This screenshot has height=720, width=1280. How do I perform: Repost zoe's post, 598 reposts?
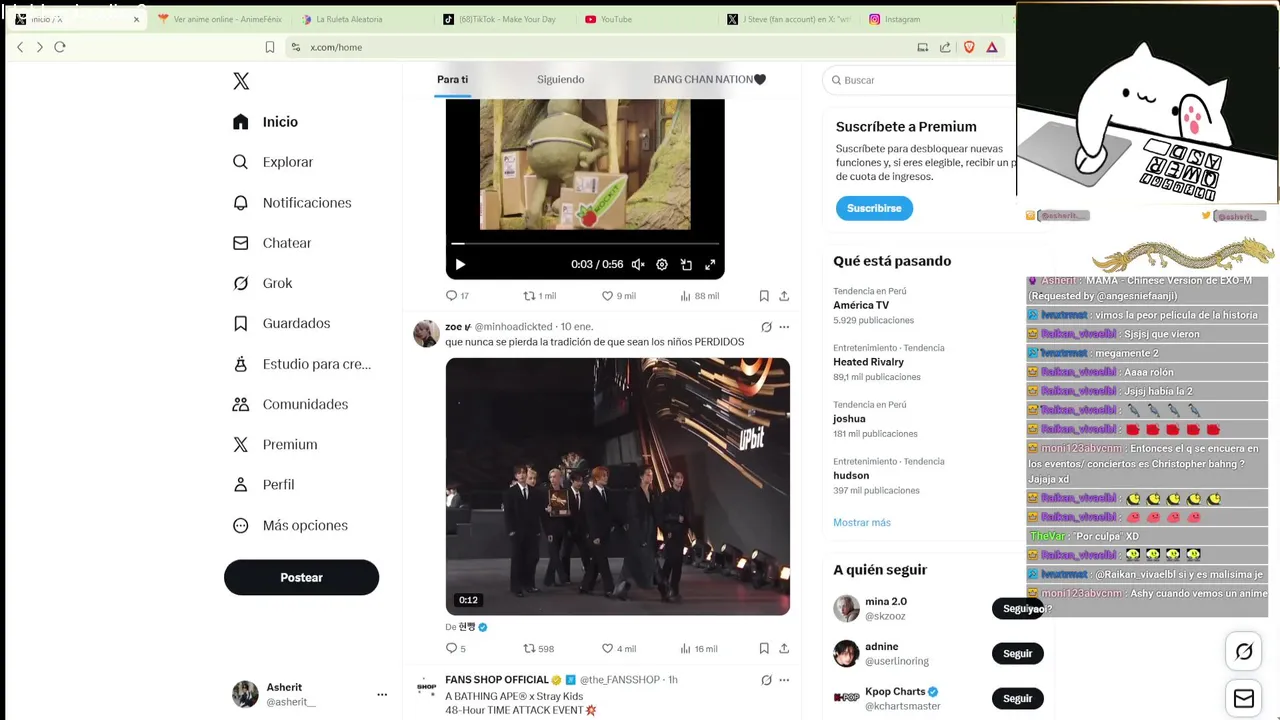click(x=539, y=649)
